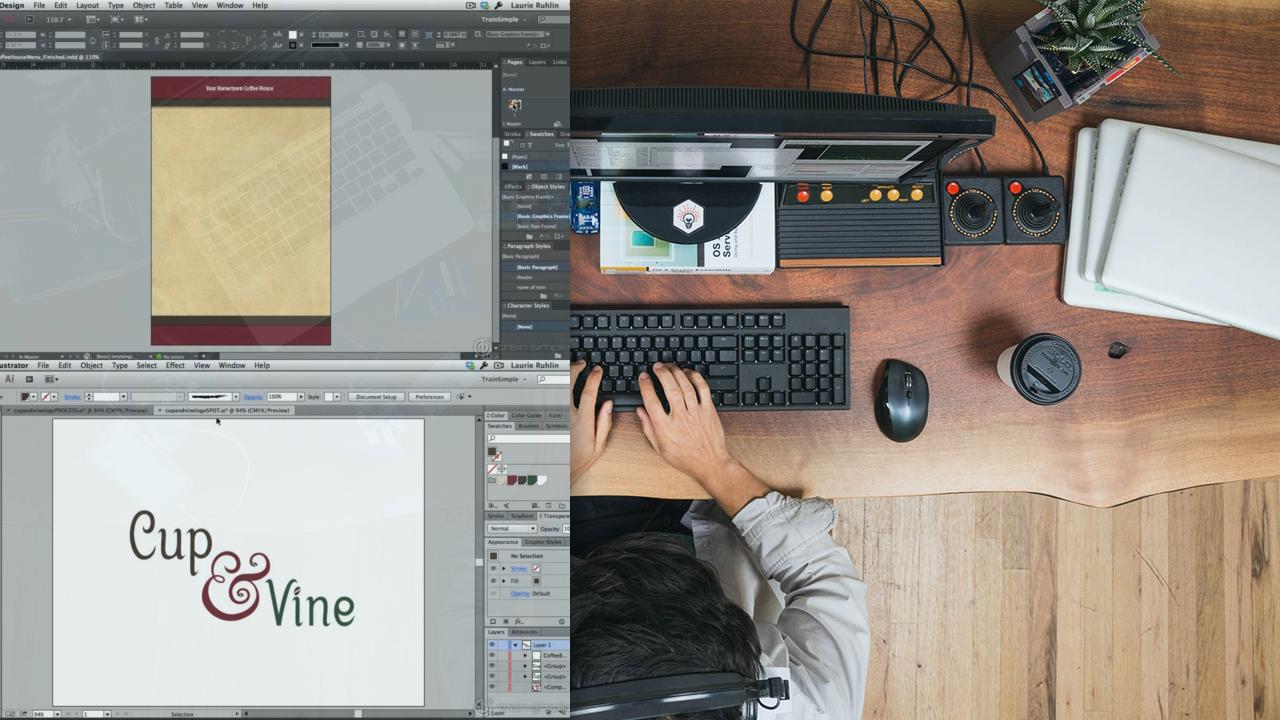Toggle the Stroke visibility eye in Appearance panel
Image resolution: width=1280 pixels, height=720 pixels.
coord(494,567)
